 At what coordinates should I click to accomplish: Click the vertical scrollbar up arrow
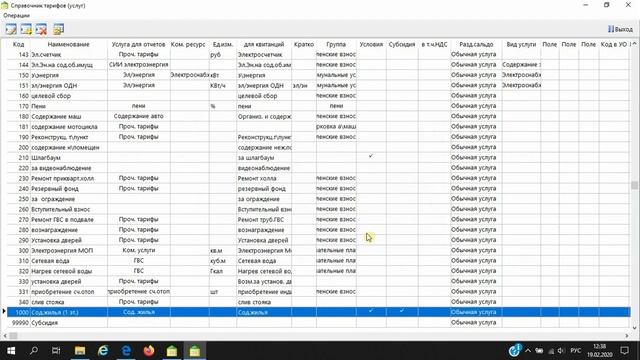[634, 43]
